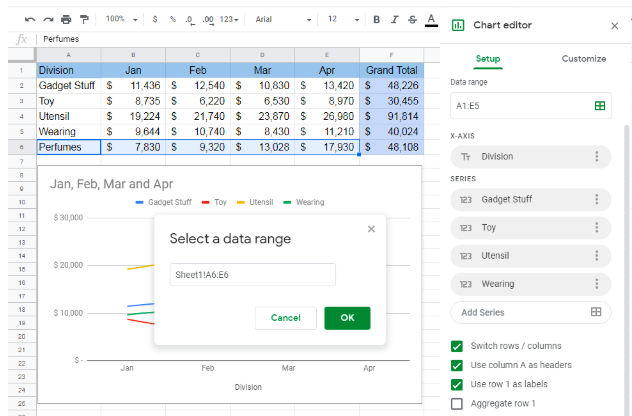Switch to the Setup tab
The width and height of the screenshot is (632, 416).
(x=488, y=59)
